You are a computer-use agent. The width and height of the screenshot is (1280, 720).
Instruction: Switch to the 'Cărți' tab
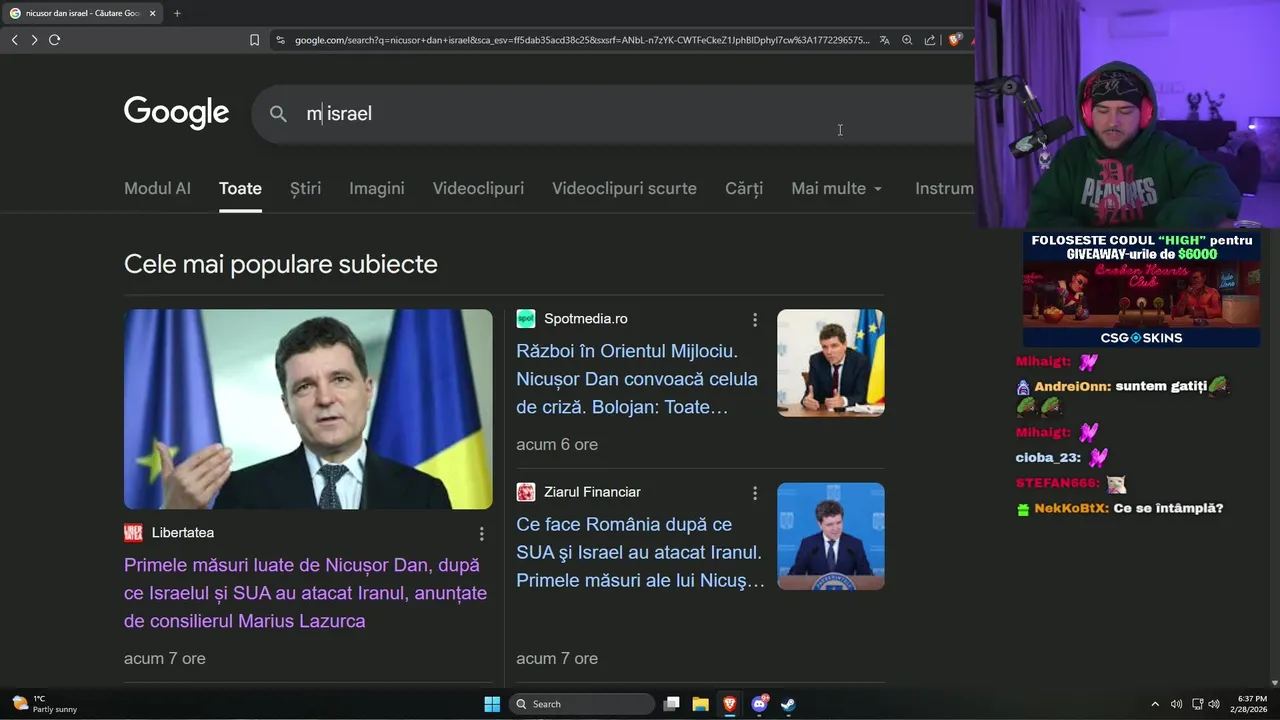click(744, 188)
